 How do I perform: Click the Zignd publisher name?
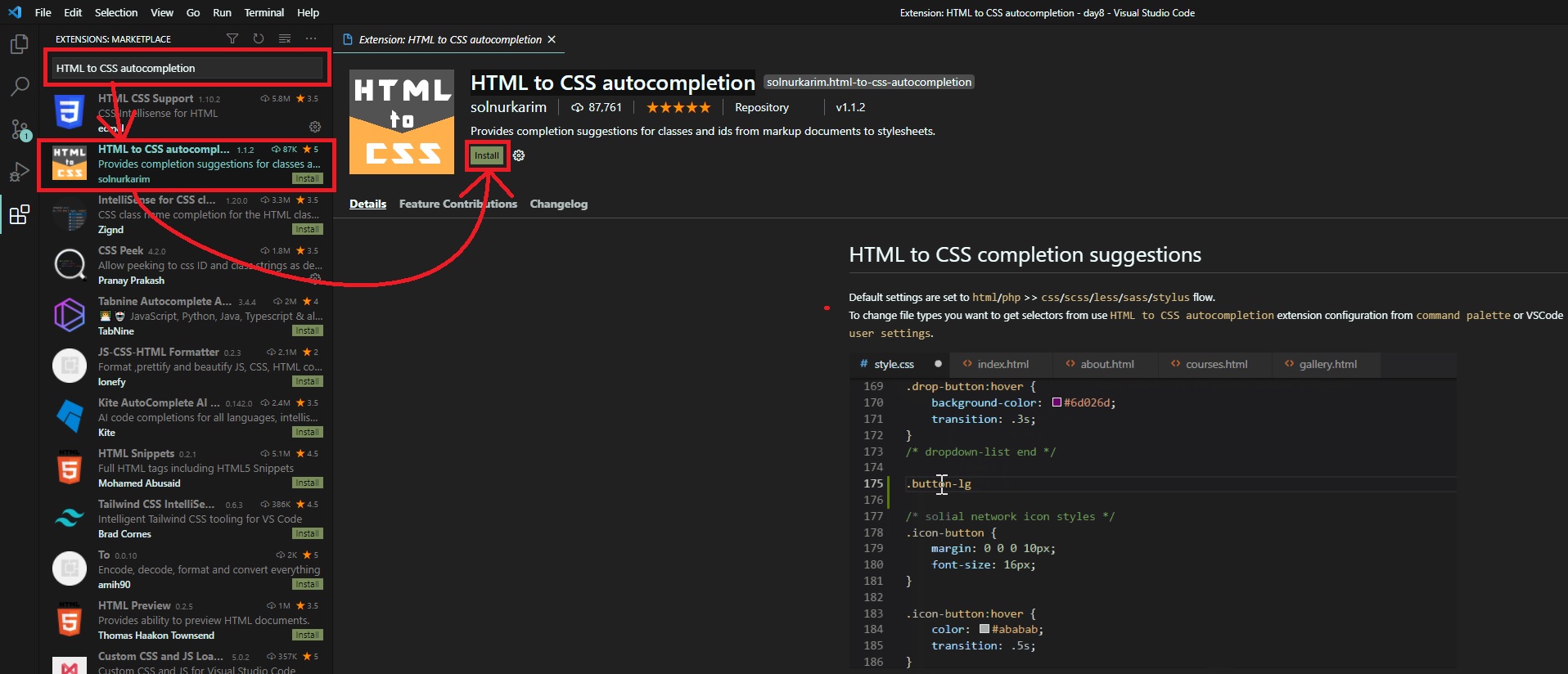[x=110, y=230]
